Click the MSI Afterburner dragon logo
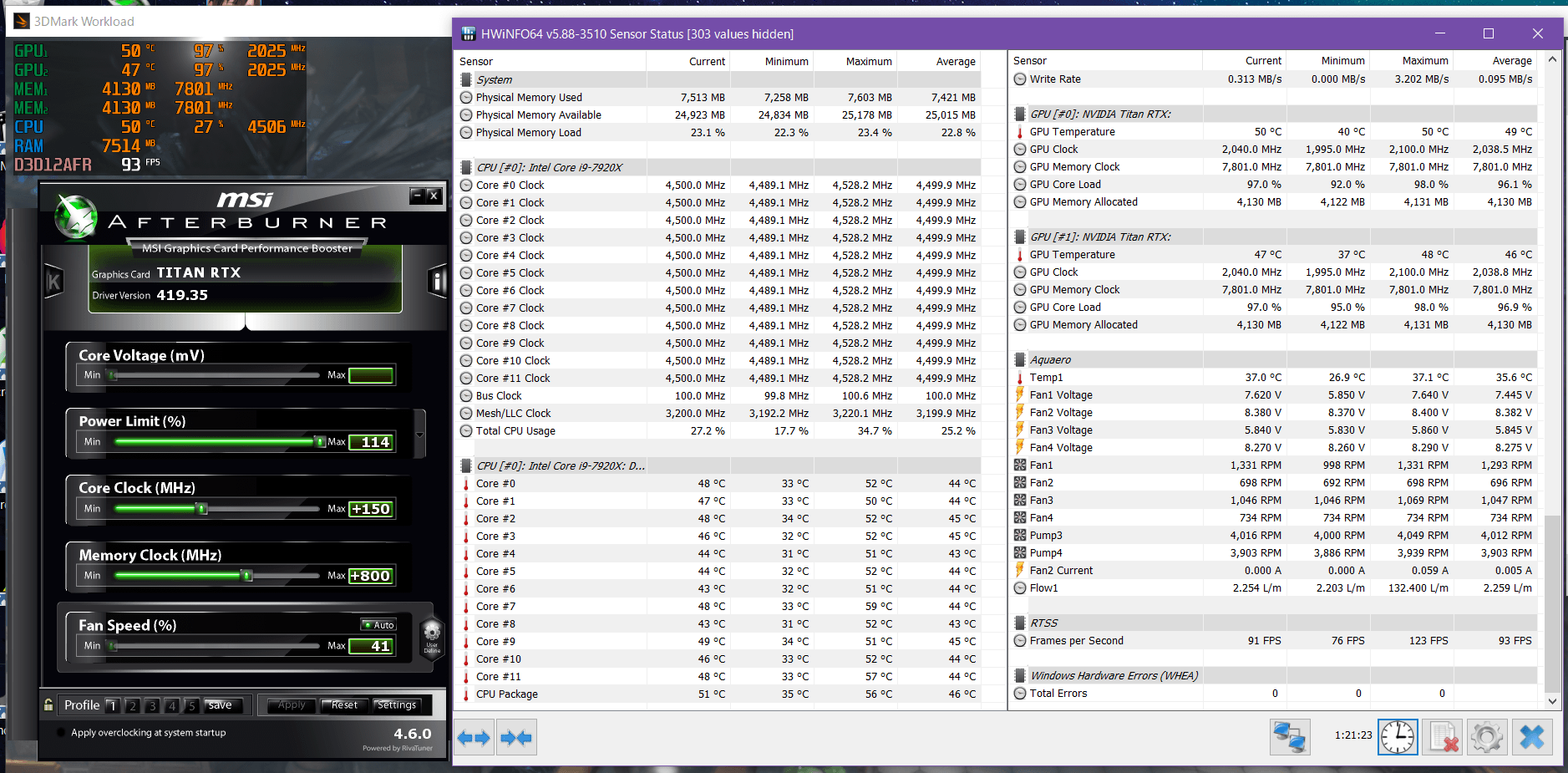This screenshot has width=1568, height=773. [x=76, y=216]
